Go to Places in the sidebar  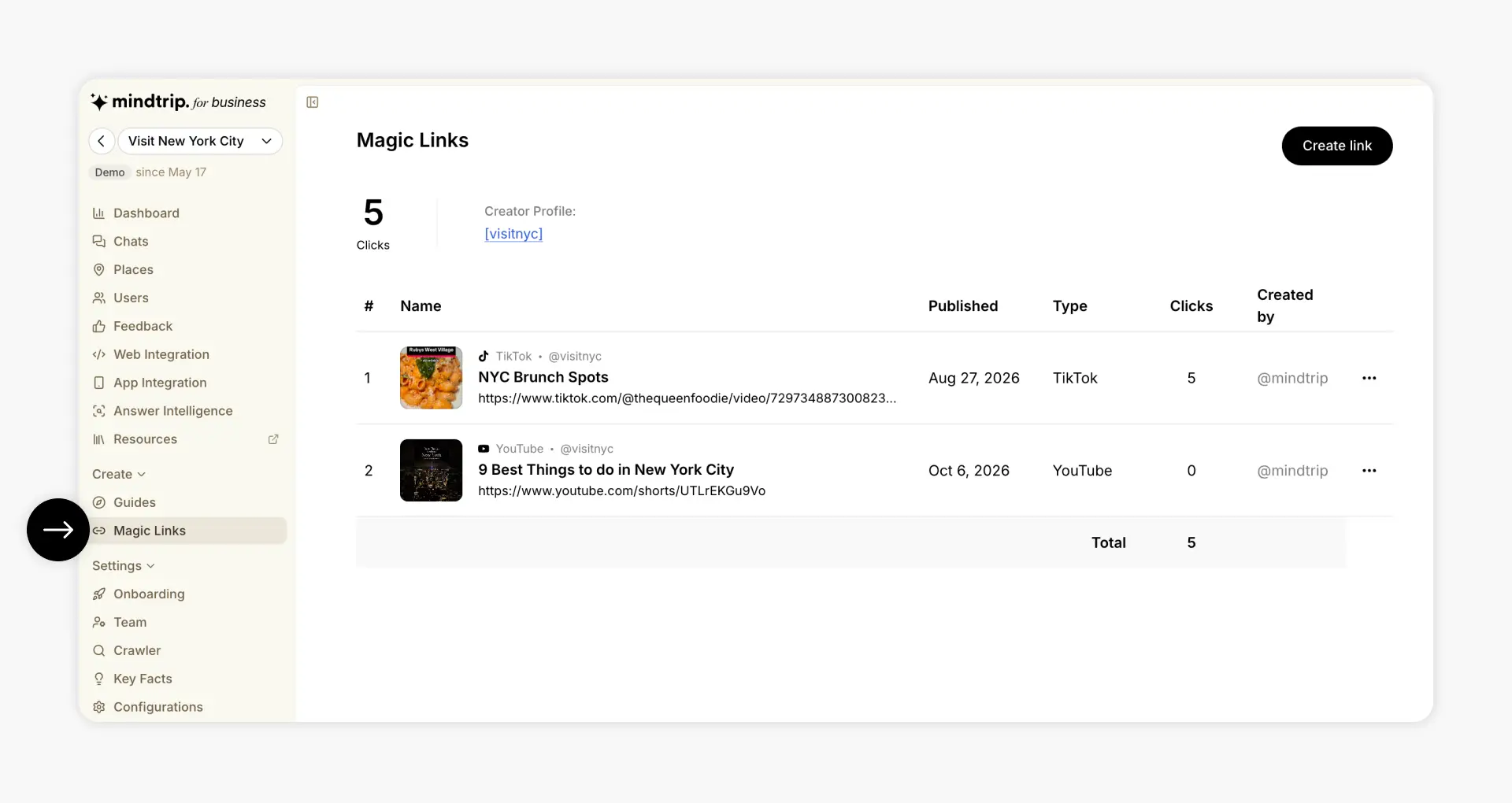click(133, 270)
